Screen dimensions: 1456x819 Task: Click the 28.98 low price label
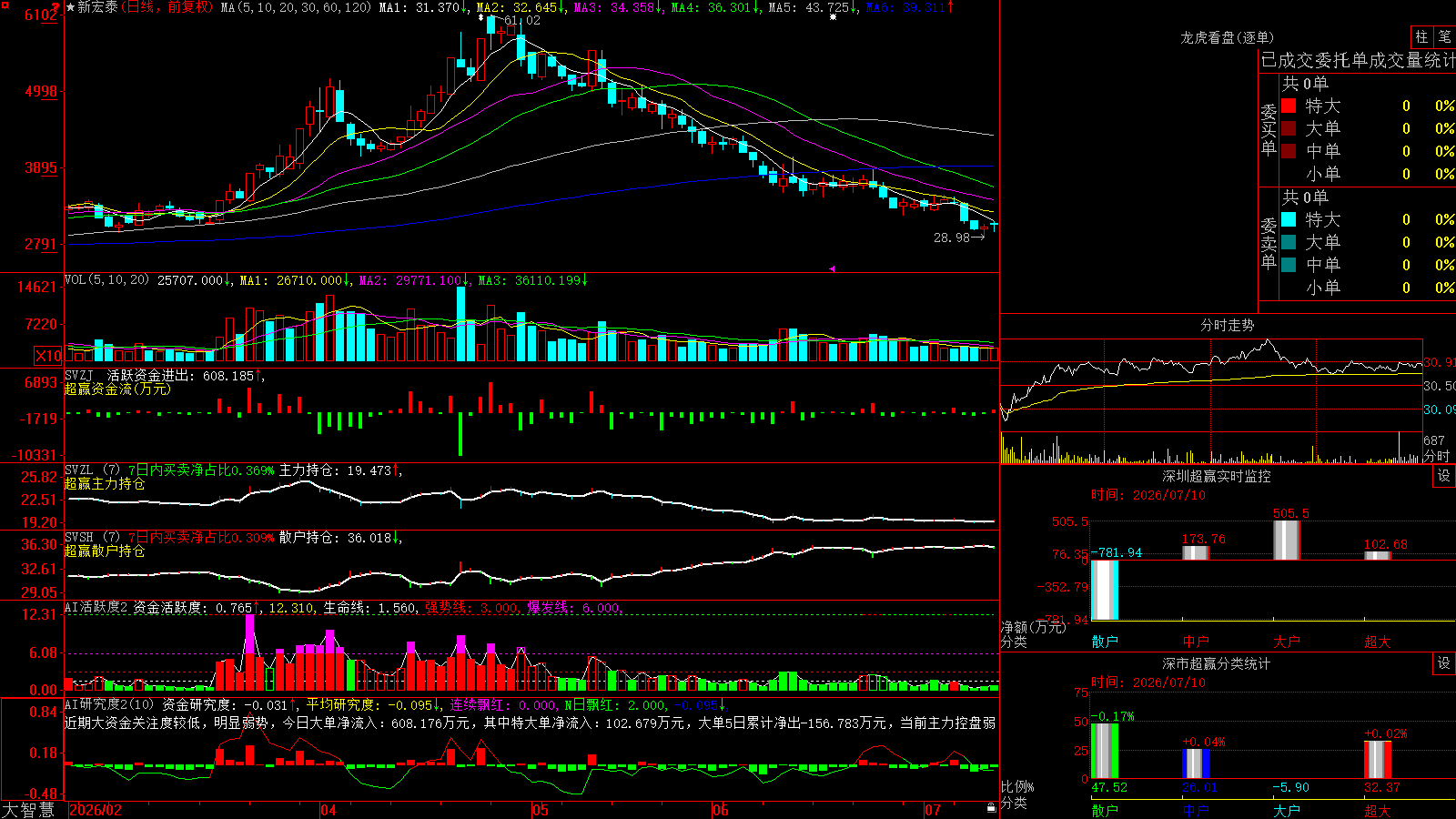coord(952,238)
